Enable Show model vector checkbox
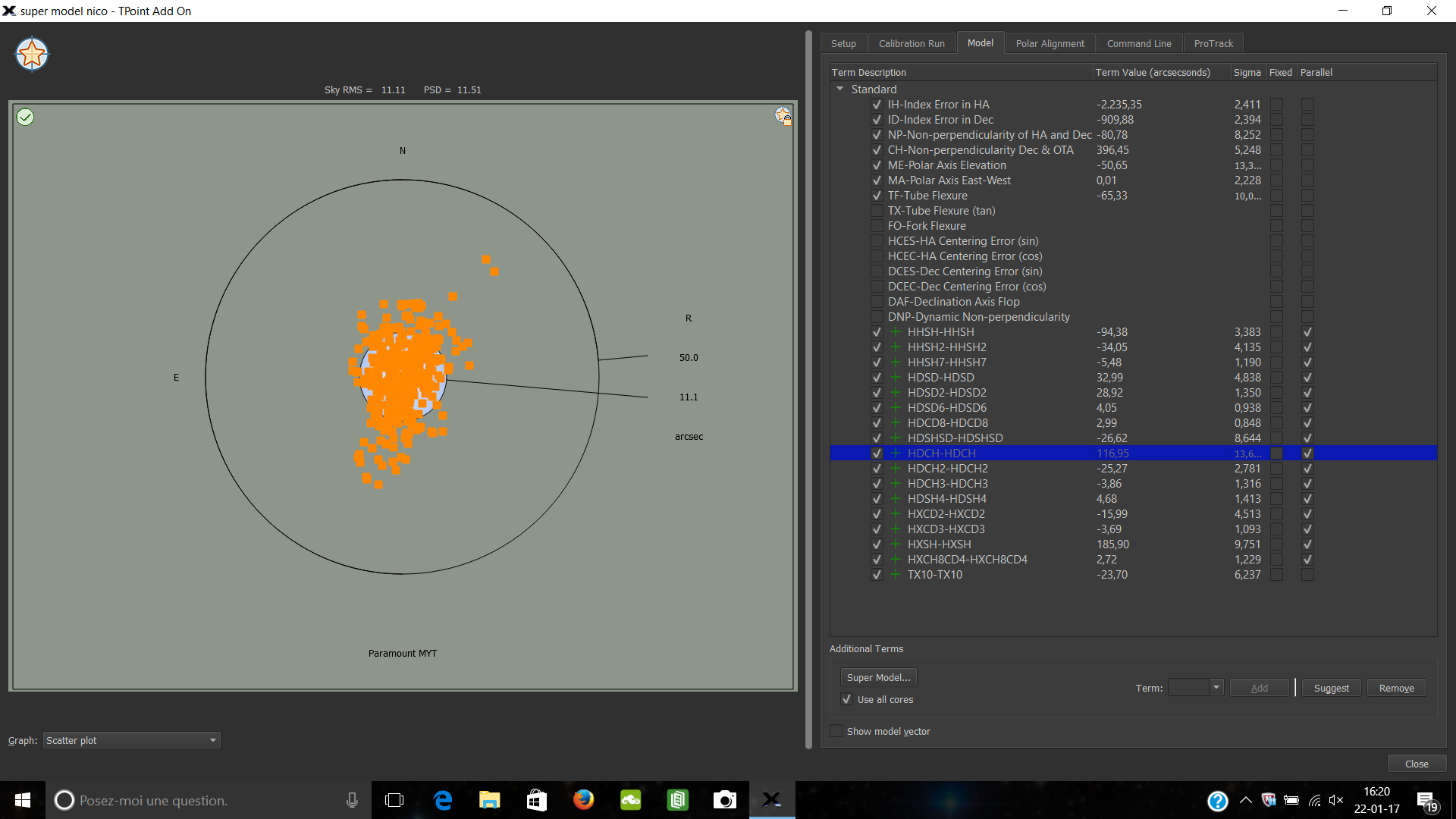 (836, 731)
